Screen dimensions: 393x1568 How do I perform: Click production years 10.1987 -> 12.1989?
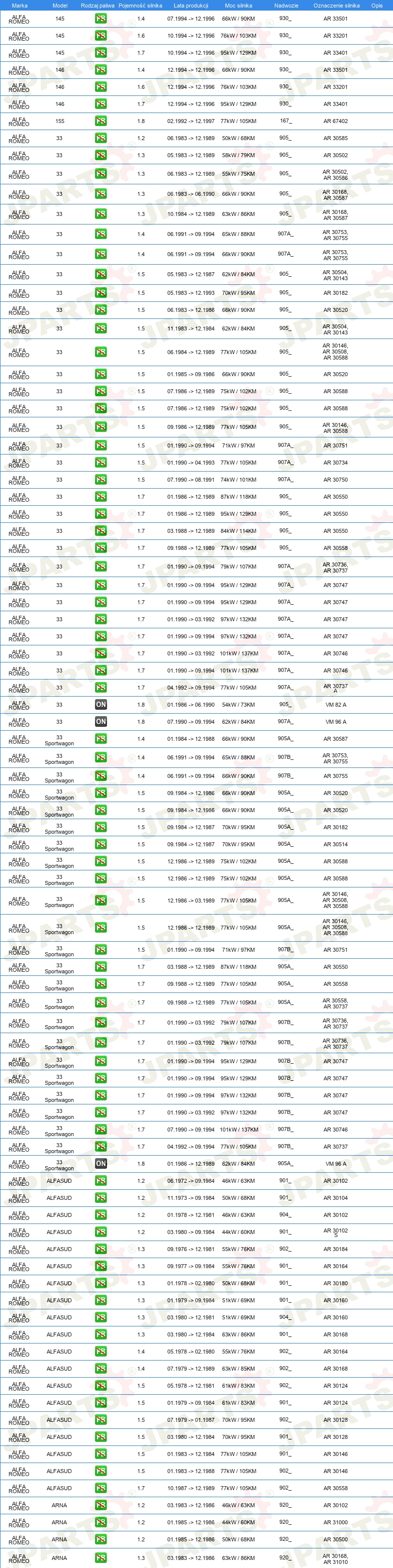point(190,1488)
